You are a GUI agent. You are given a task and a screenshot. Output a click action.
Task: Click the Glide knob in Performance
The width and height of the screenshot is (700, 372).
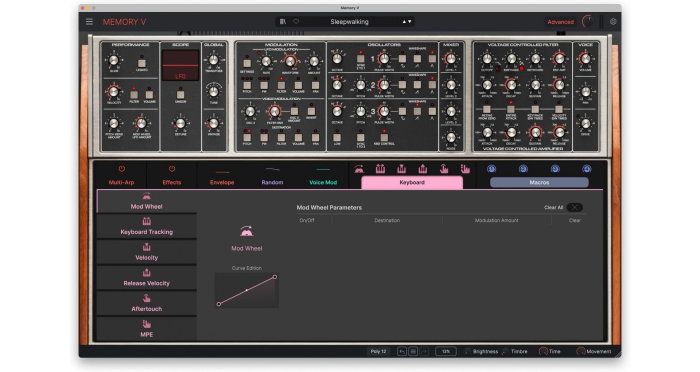(x=114, y=60)
